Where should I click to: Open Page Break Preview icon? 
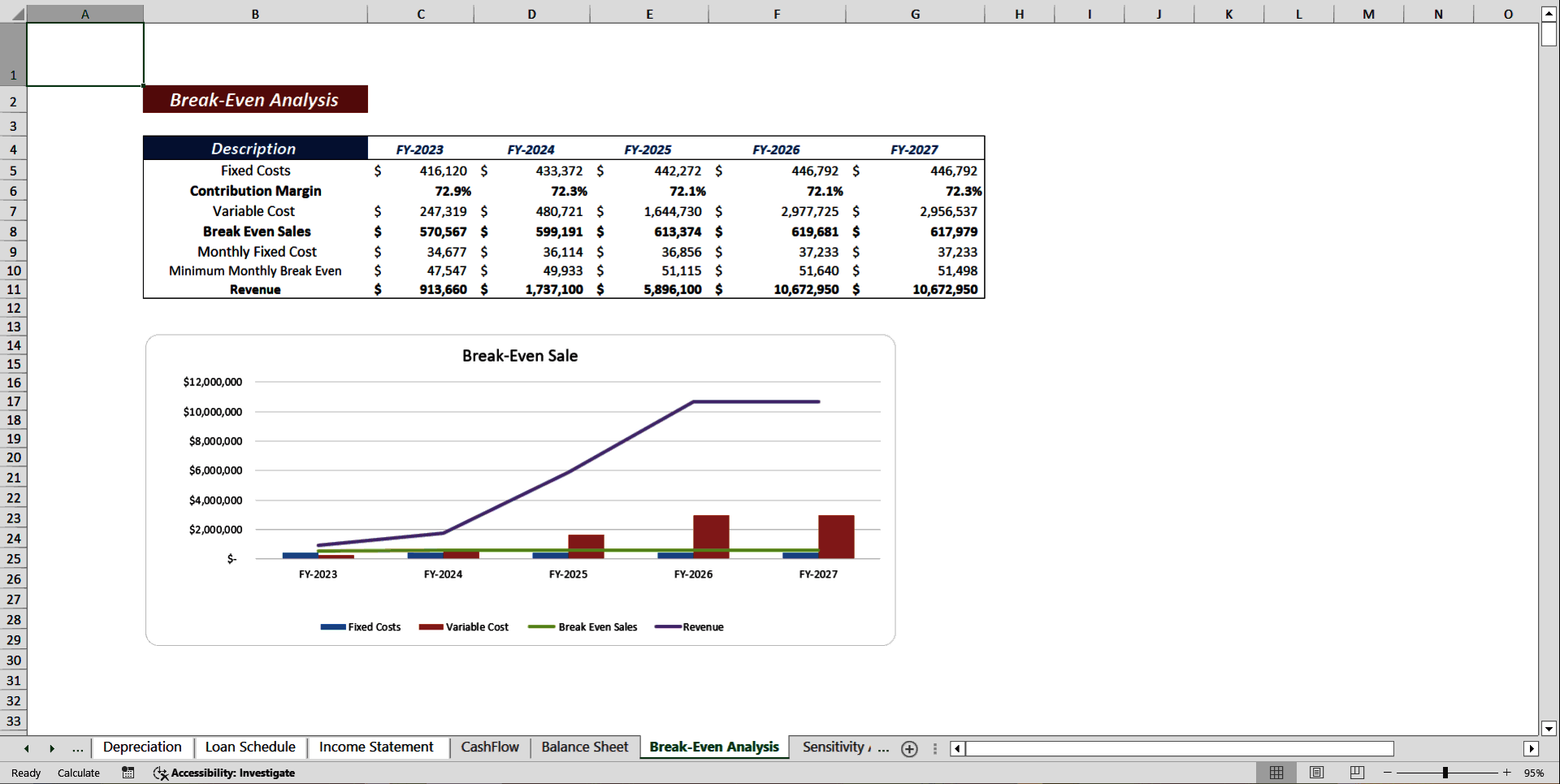[x=1356, y=773]
